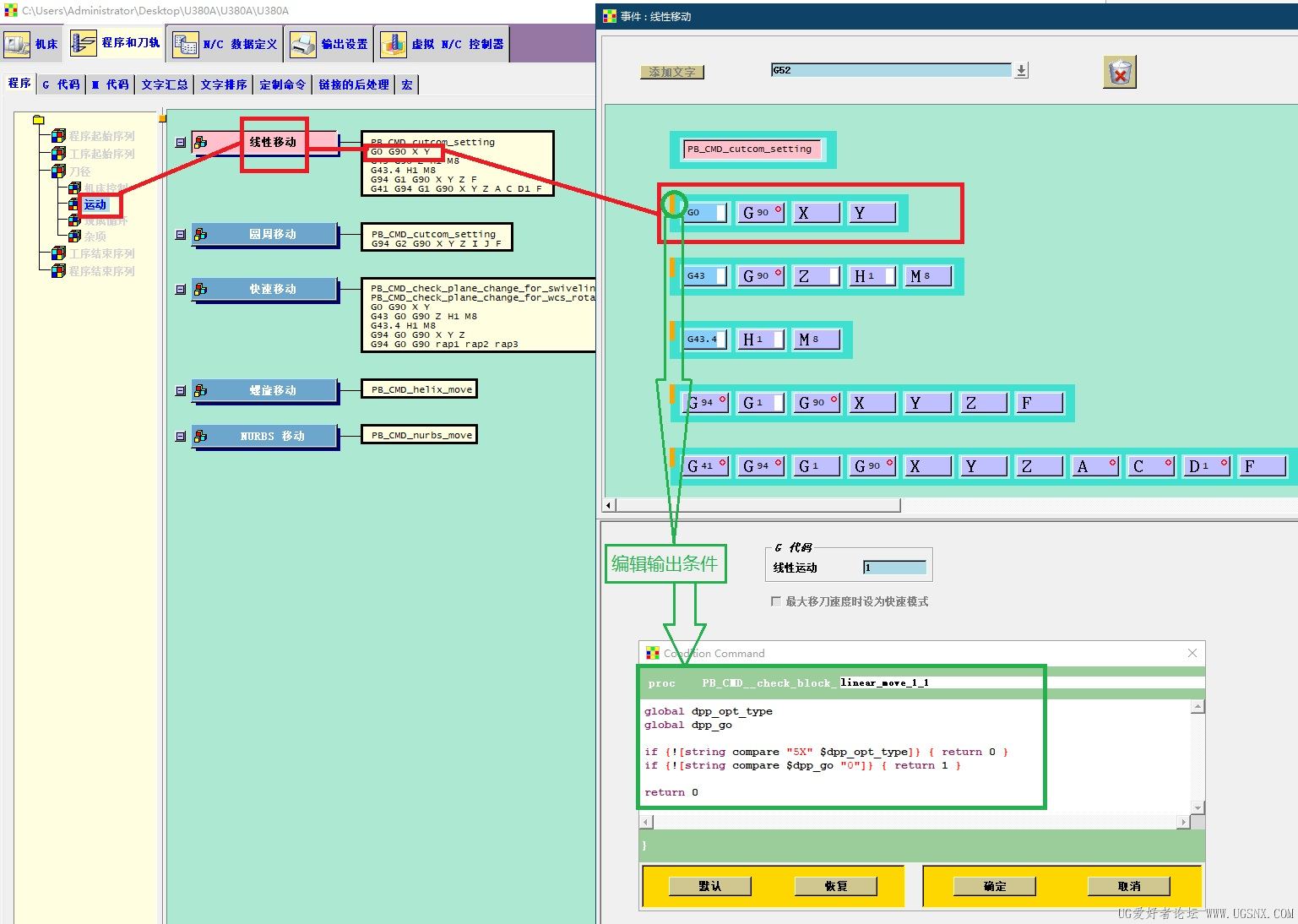Click the code editor vertical scrollbar up arrow
Image resolution: width=1298 pixels, height=924 pixels.
click(x=1198, y=707)
